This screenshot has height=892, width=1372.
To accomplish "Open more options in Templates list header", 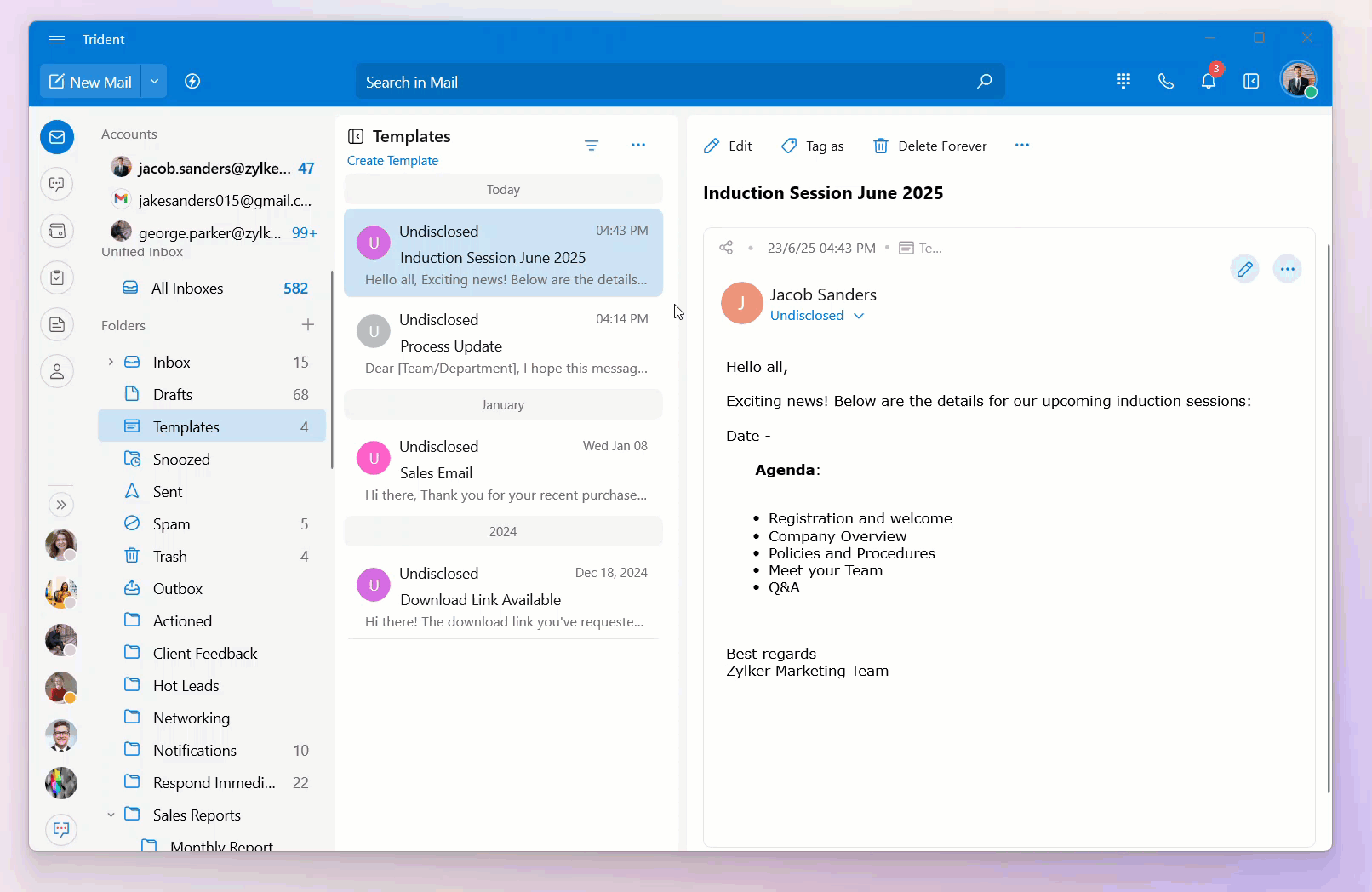I will [638, 145].
